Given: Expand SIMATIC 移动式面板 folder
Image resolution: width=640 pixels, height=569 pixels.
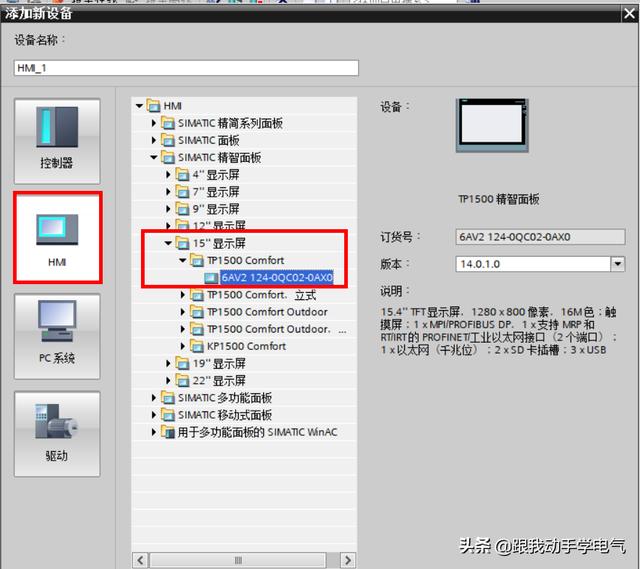Looking at the screenshot, I should tap(153, 414).
